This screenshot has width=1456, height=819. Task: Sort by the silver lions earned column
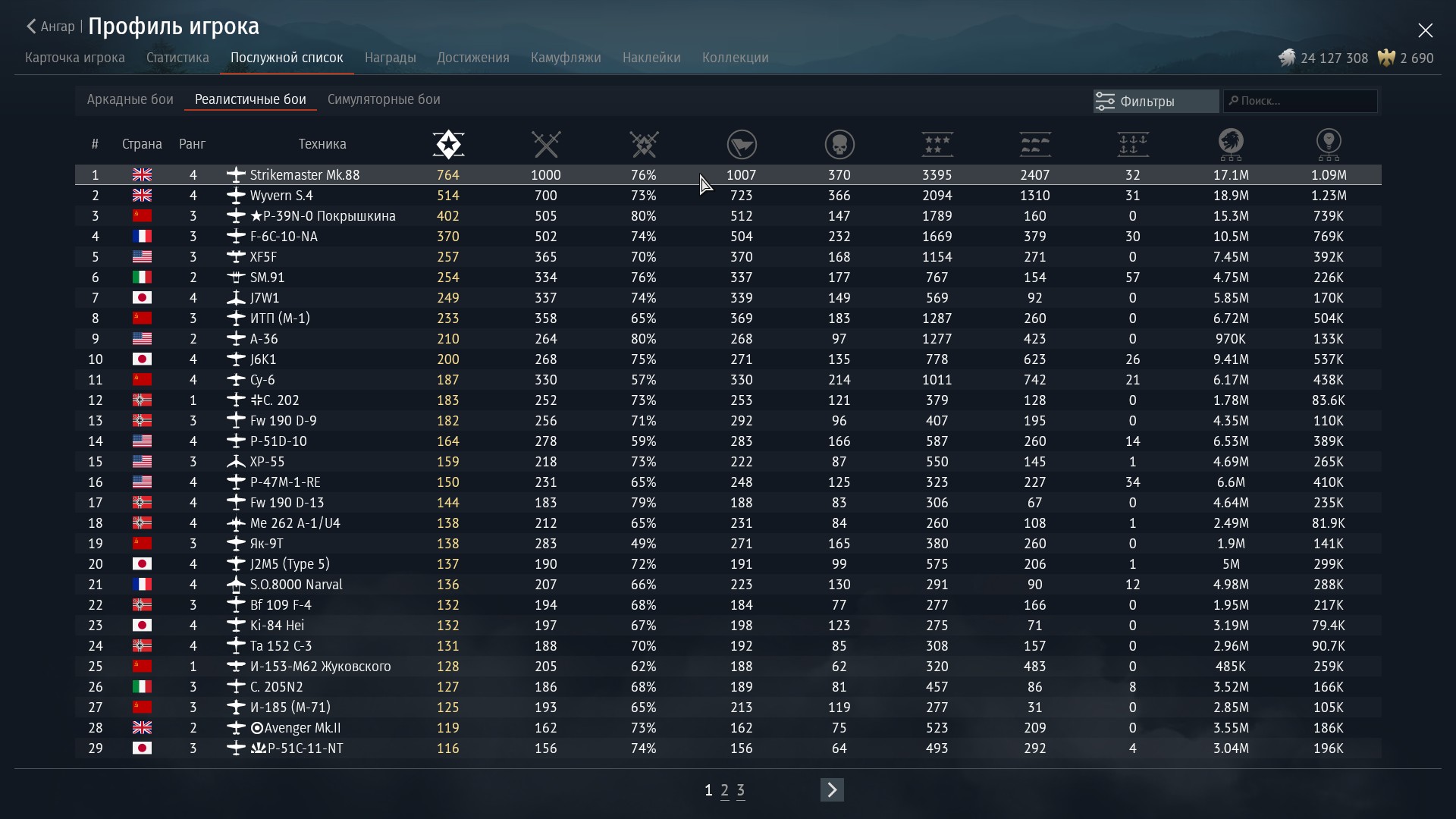[1231, 144]
